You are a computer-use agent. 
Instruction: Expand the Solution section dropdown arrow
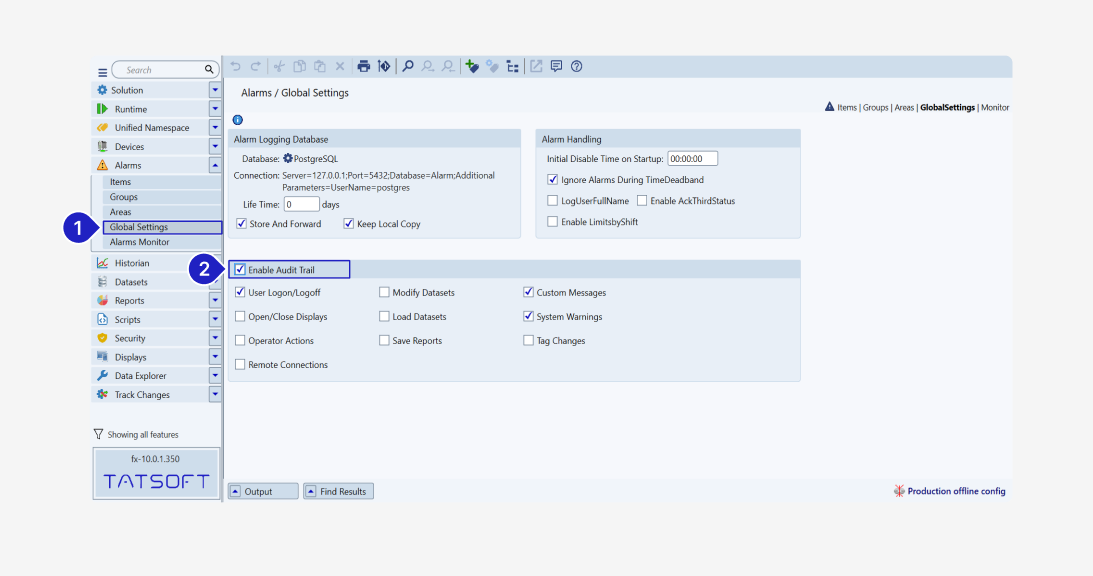[215, 90]
